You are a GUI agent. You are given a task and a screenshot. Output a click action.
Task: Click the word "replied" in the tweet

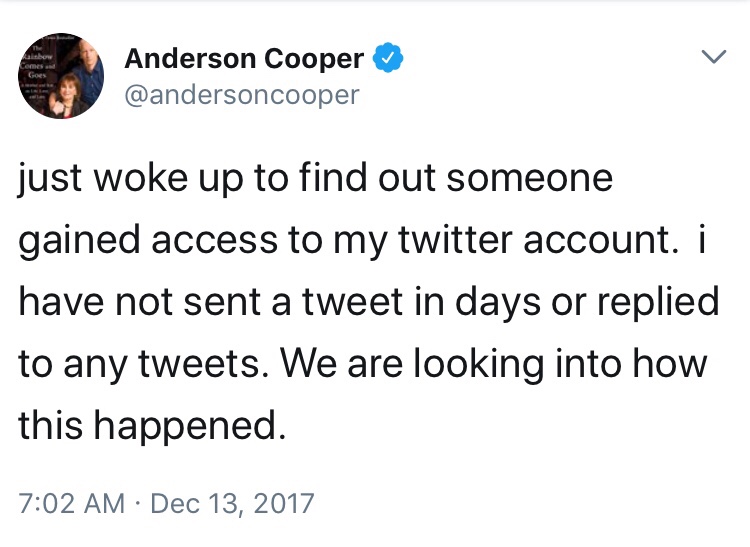point(658,302)
